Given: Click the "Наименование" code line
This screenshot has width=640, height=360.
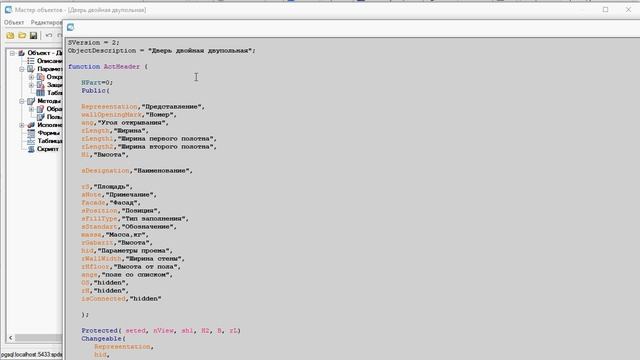Looking at the screenshot, I should point(137,171).
